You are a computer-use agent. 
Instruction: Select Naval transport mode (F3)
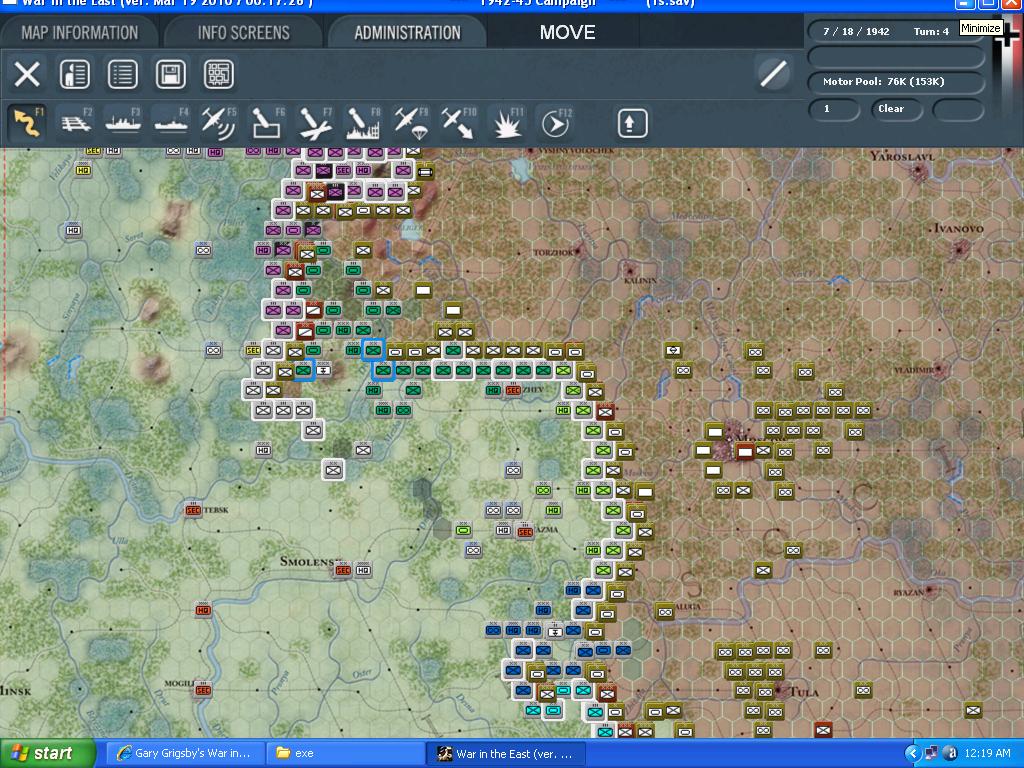(123, 123)
